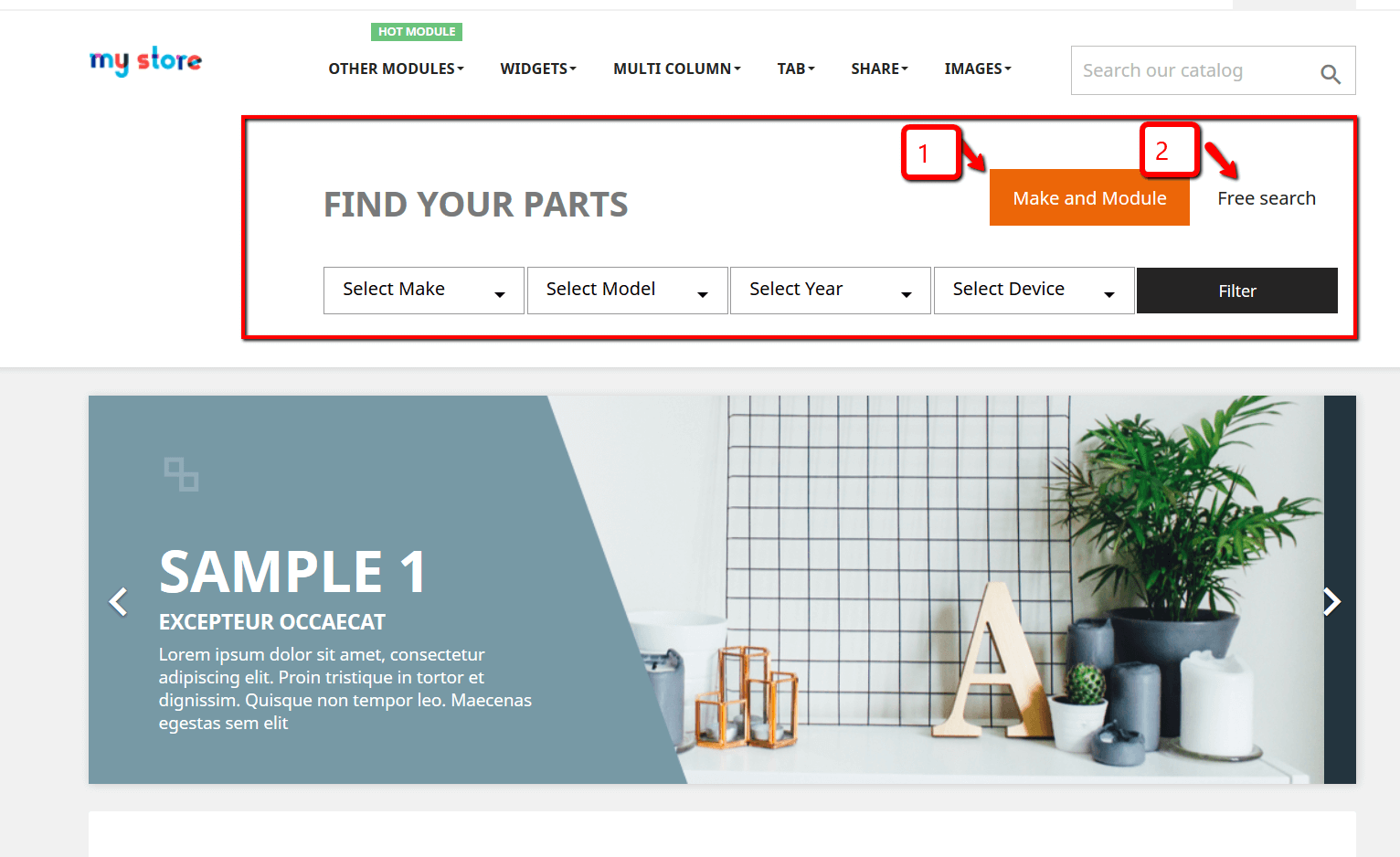Open the Select Make dropdown

click(x=424, y=291)
